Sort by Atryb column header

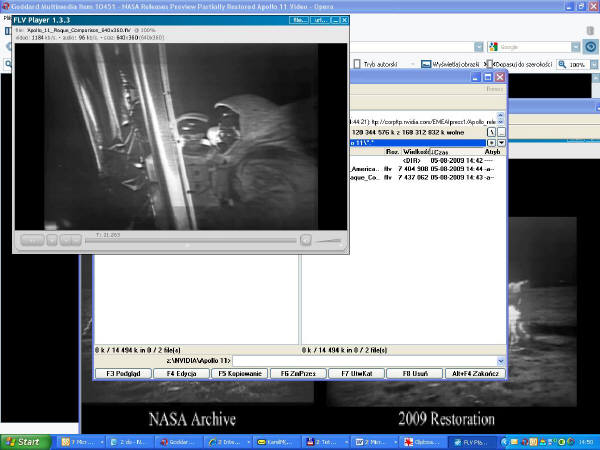pos(492,152)
